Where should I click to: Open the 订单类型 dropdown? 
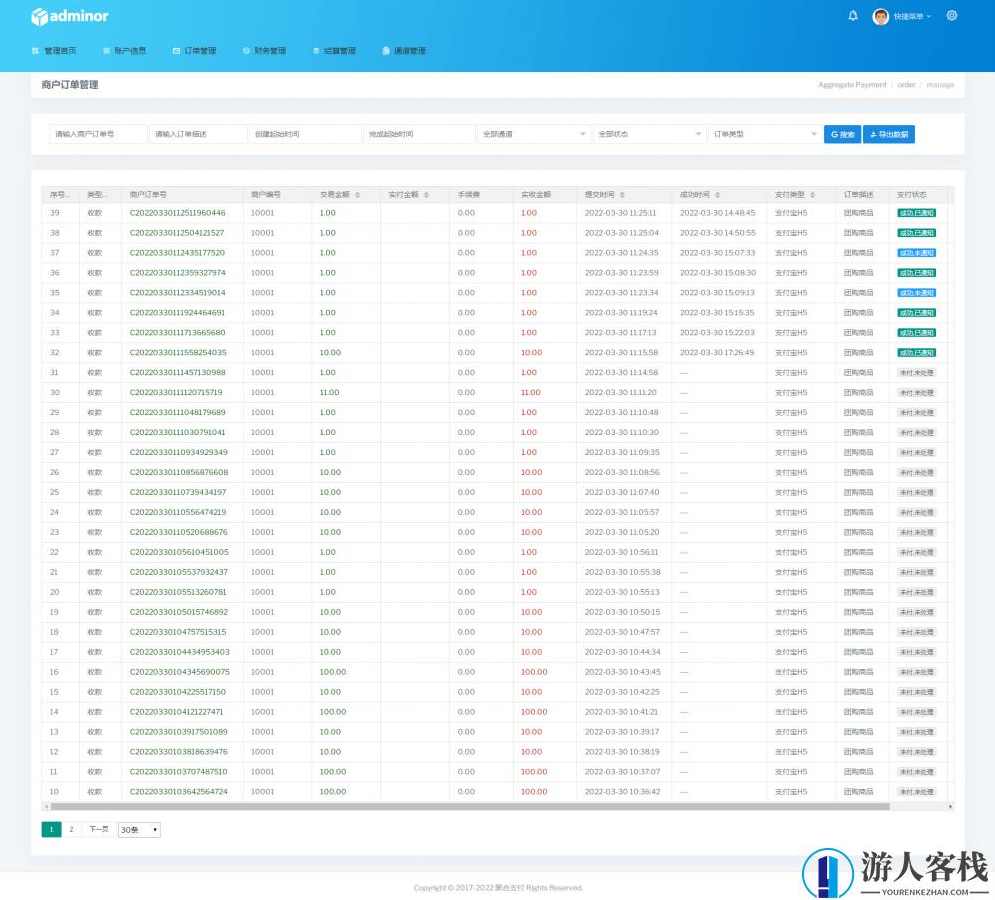coord(762,132)
